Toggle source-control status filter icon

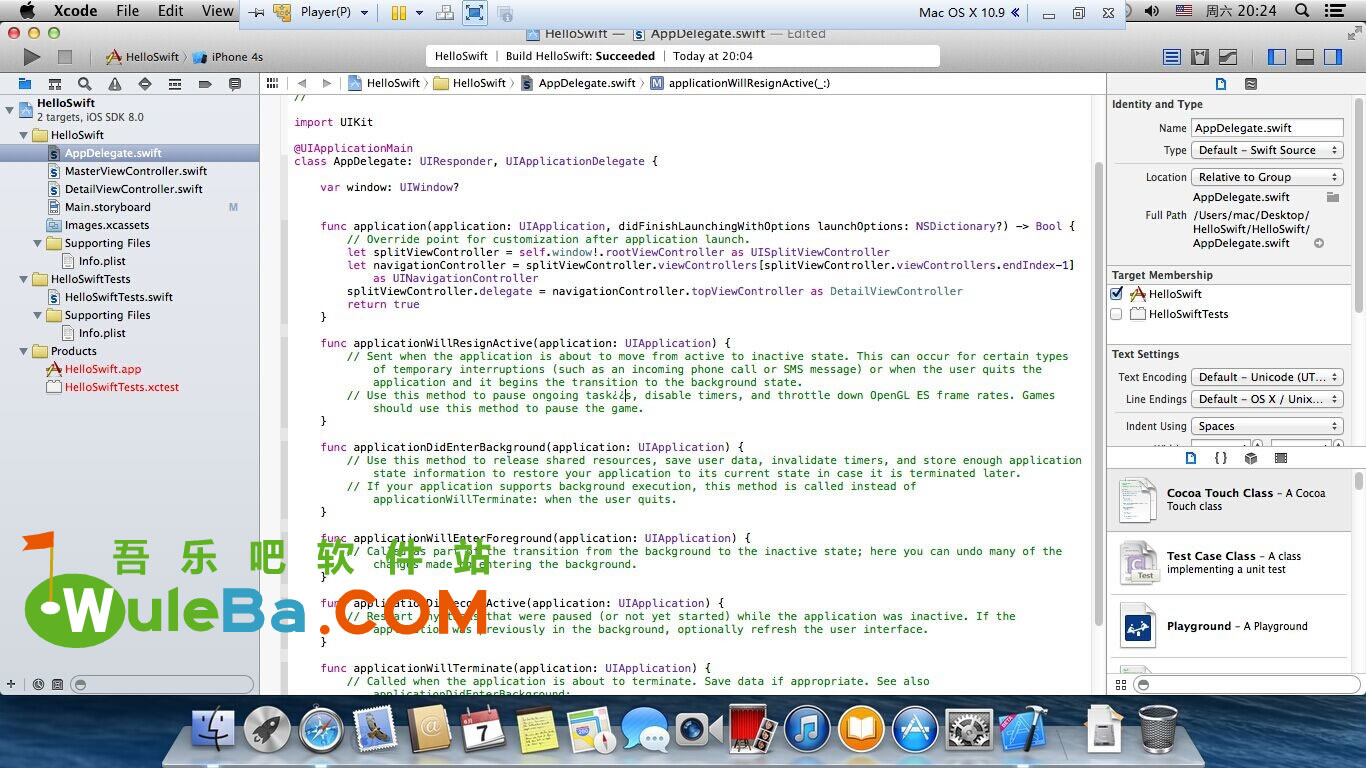[57, 685]
